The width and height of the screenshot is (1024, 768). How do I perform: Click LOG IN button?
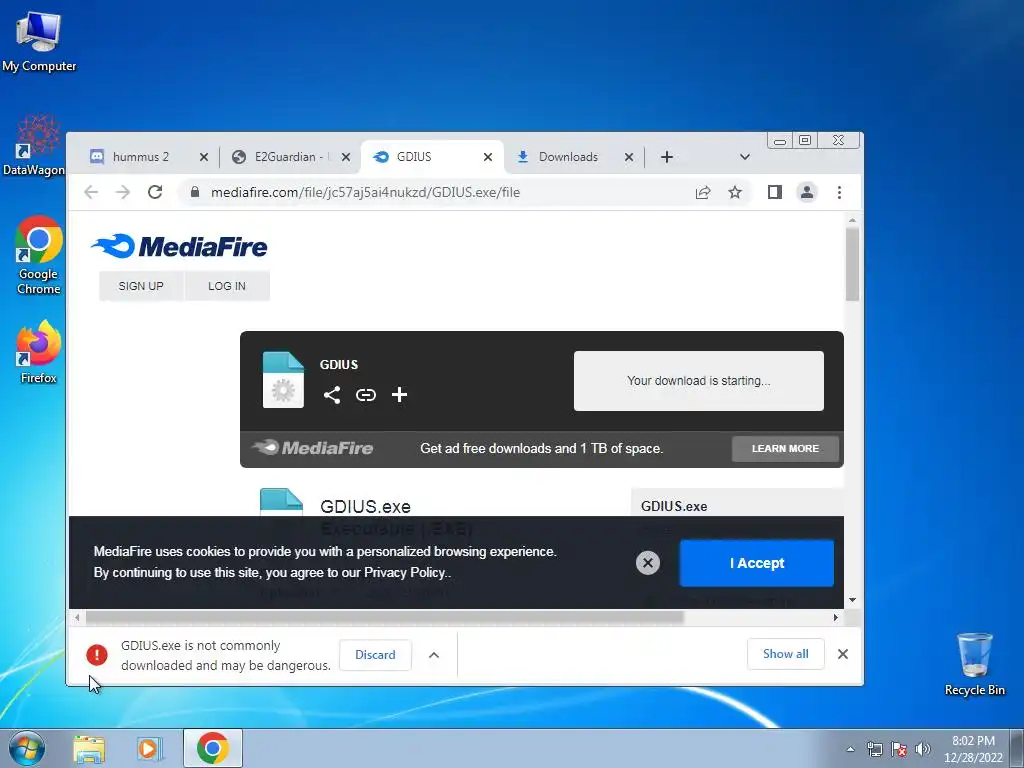(227, 286)
